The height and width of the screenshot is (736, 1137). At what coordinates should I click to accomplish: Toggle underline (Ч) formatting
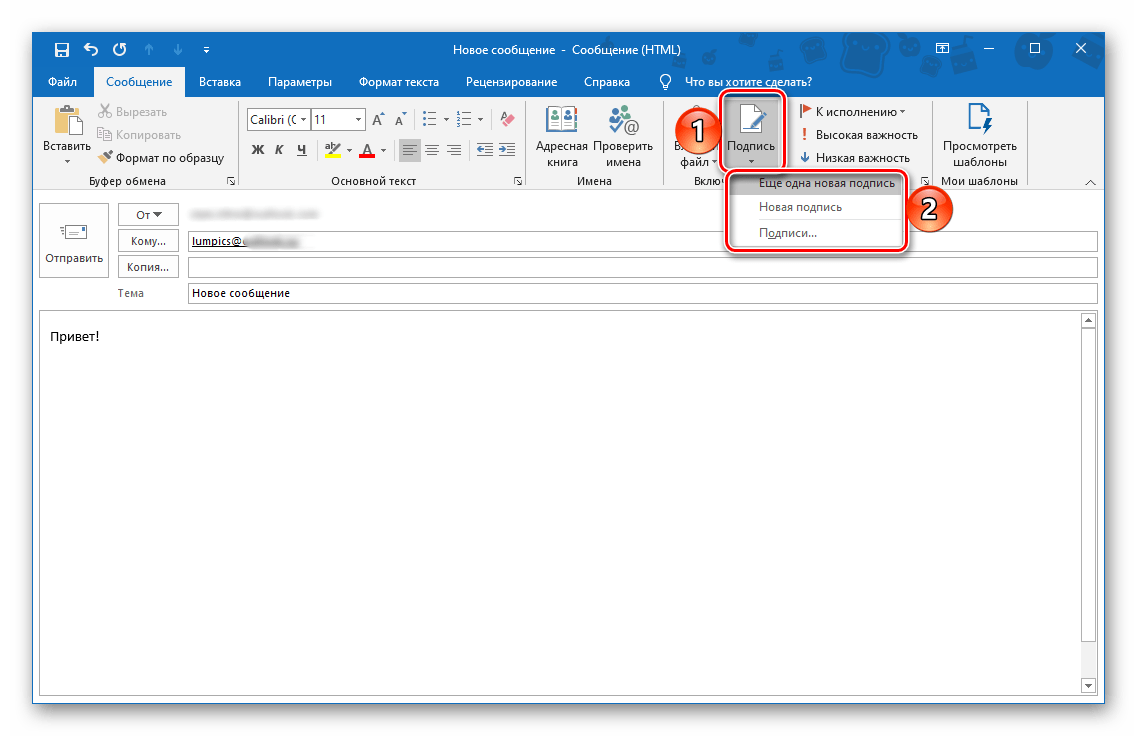coord(302,150)
